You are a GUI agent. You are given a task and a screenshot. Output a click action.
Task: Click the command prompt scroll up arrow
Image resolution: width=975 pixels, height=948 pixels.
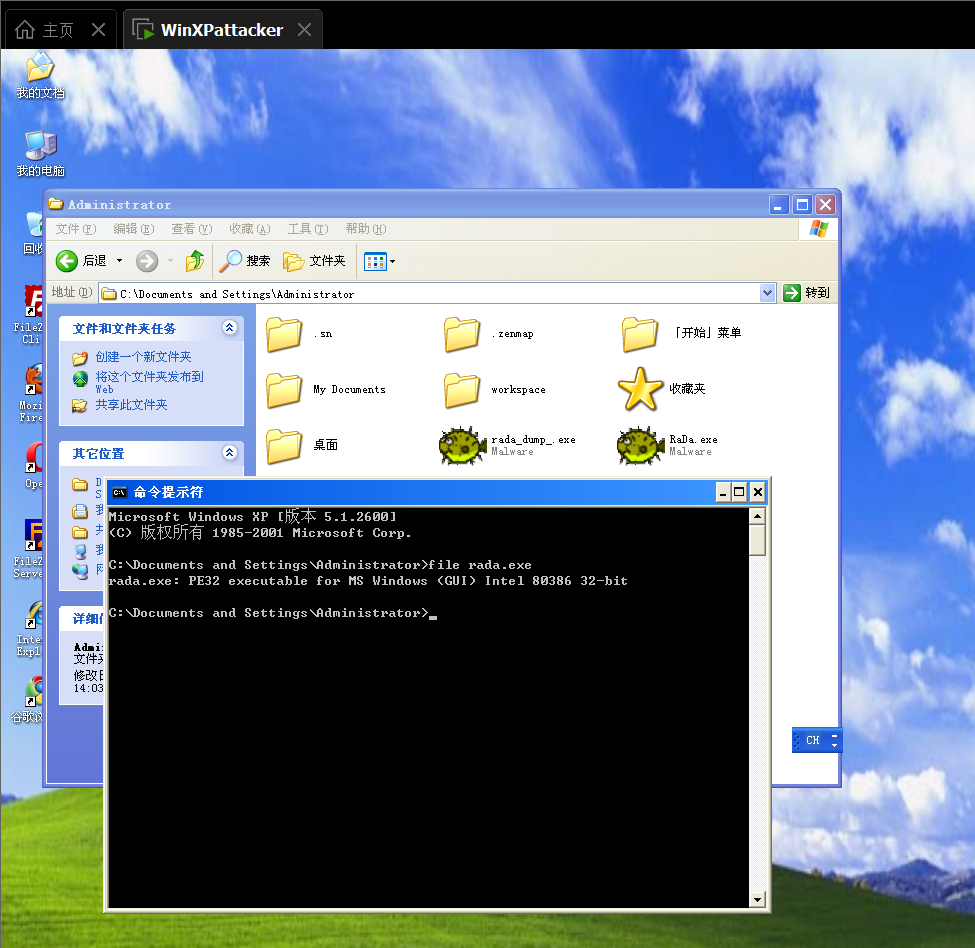coord(757,516)
